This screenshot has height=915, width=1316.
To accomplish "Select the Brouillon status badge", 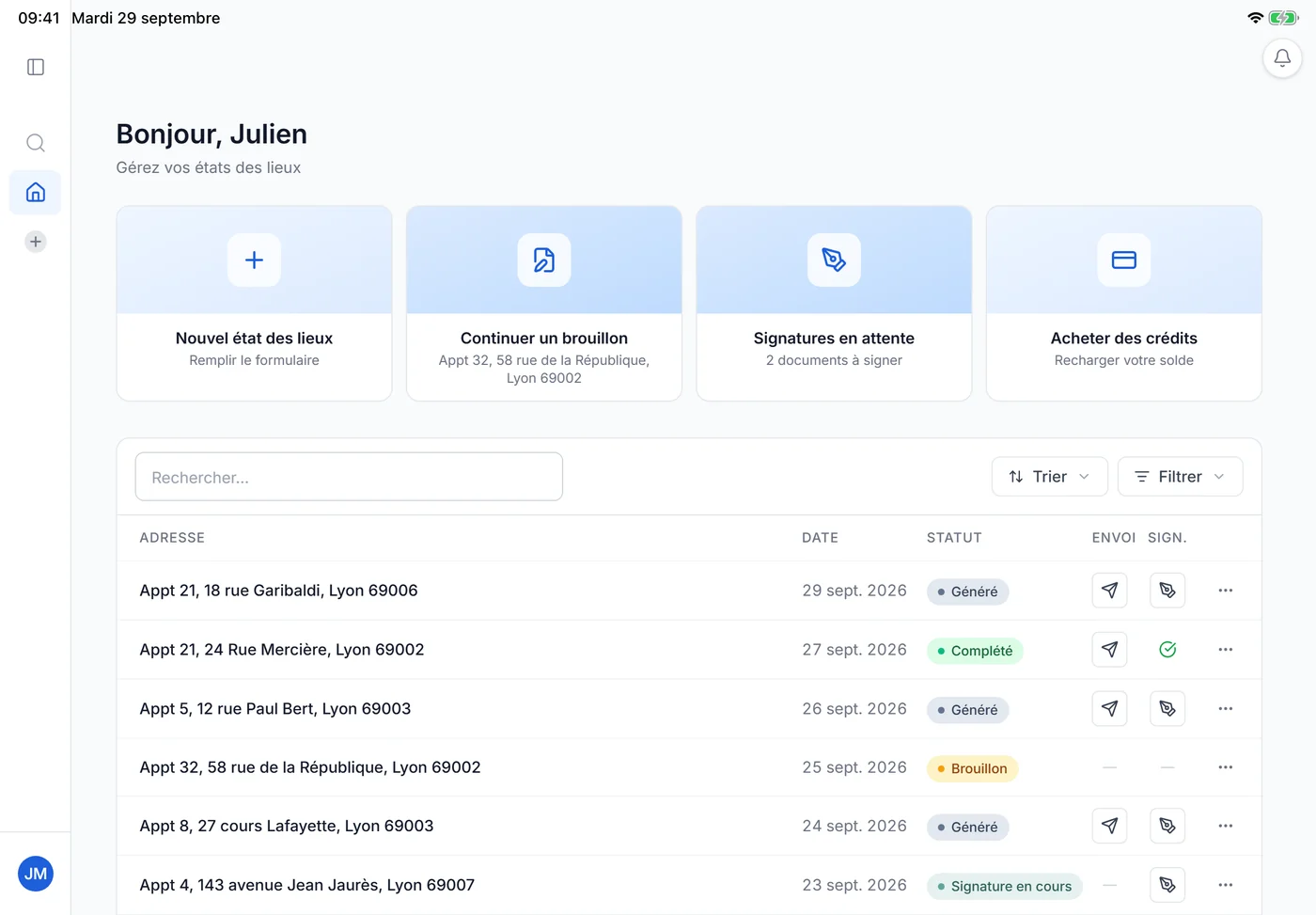I will (x=972, y=768).
